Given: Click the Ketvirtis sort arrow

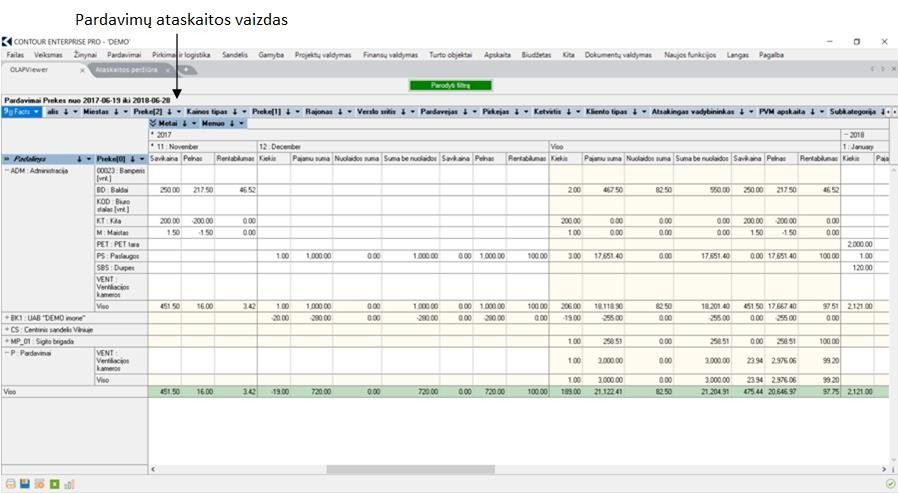Looking at the screenshot, I should coord(569,112).
